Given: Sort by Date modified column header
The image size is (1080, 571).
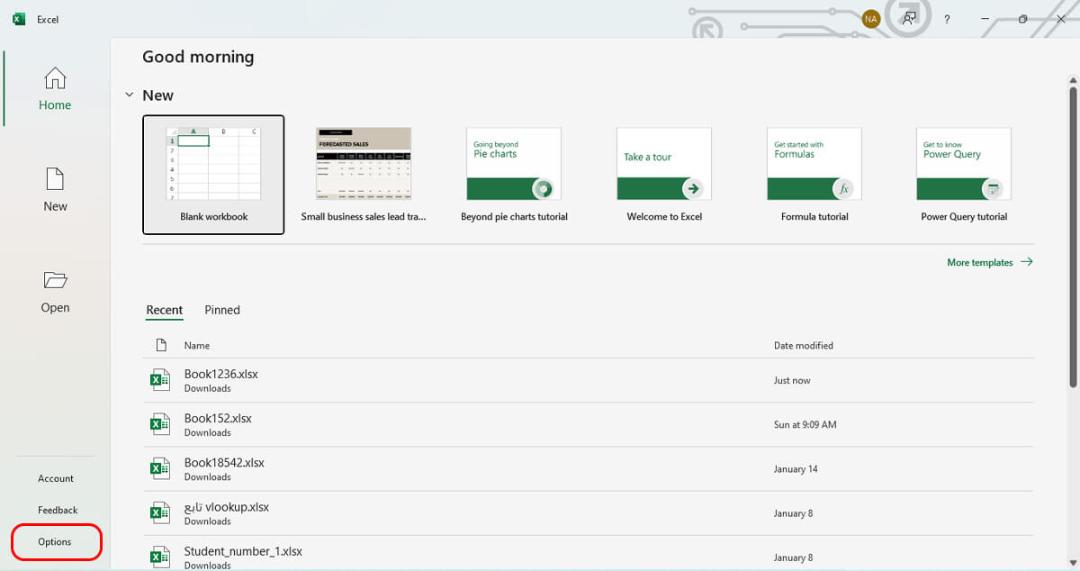Looking at the screenshot, I should click(803, 345).
